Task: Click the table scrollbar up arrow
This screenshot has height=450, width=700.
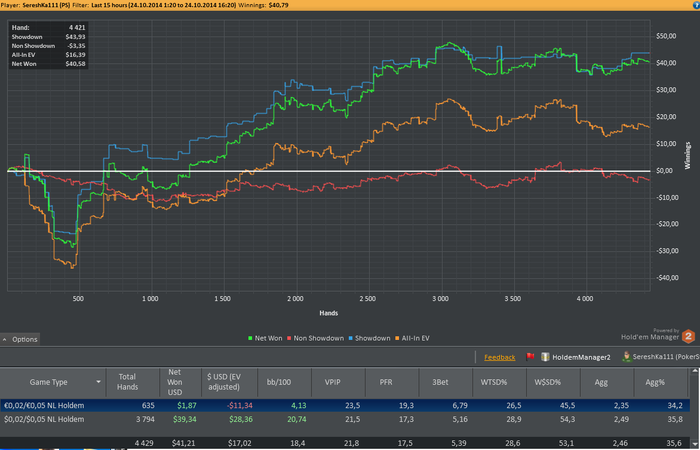Action: (693, 371)
